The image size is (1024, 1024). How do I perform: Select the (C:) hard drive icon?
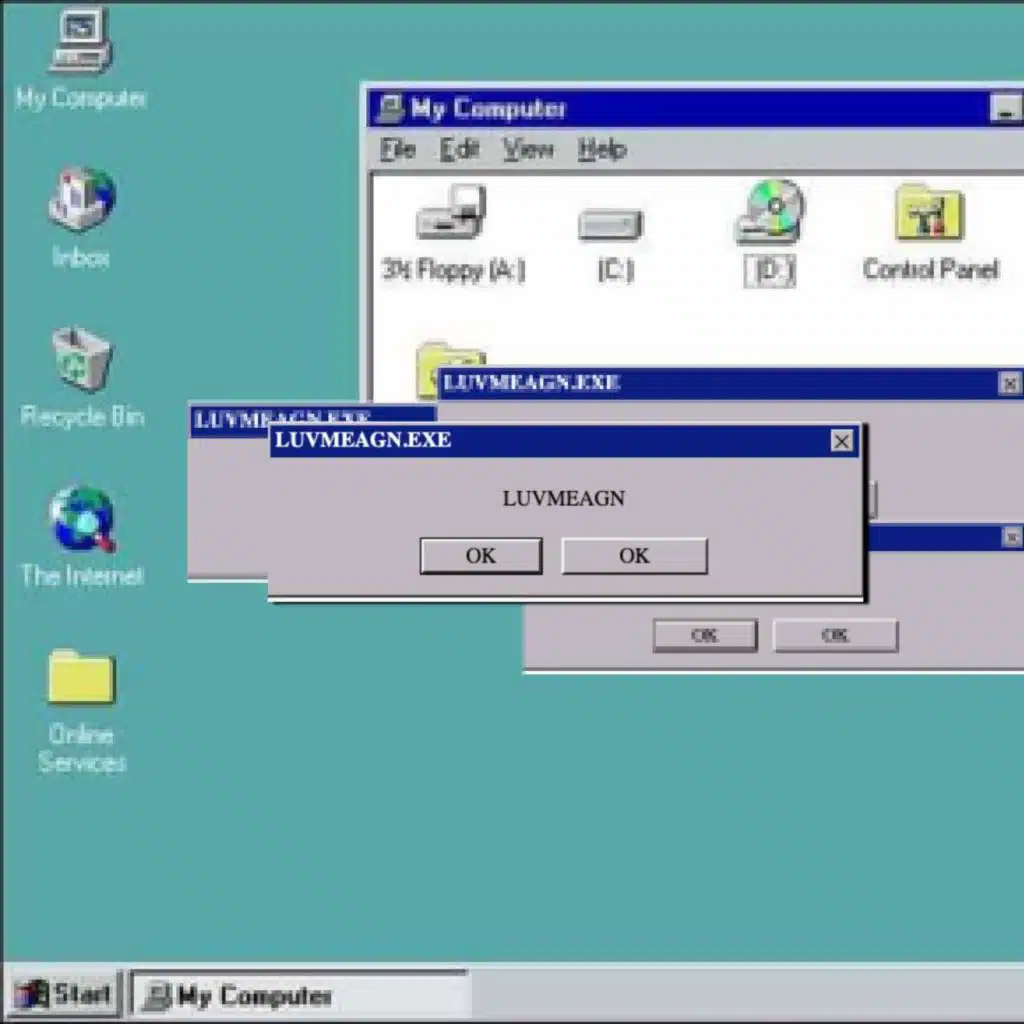[611, 224]
